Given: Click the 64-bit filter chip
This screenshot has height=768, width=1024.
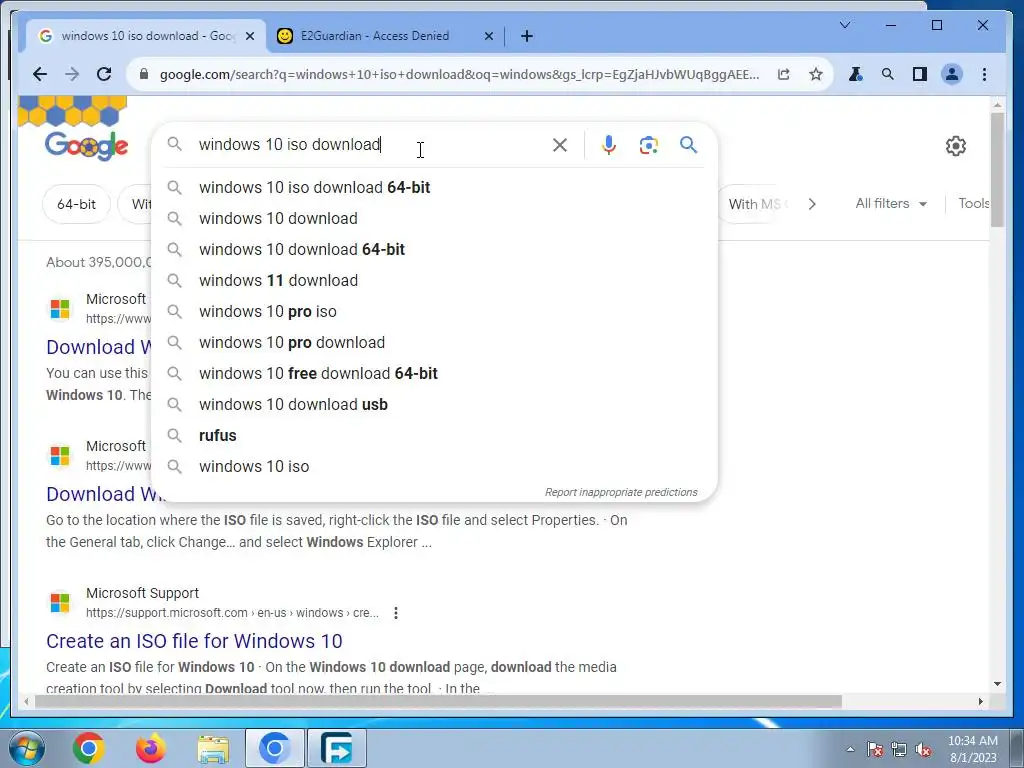Looking at the screenshot, I should click(76, 204).
